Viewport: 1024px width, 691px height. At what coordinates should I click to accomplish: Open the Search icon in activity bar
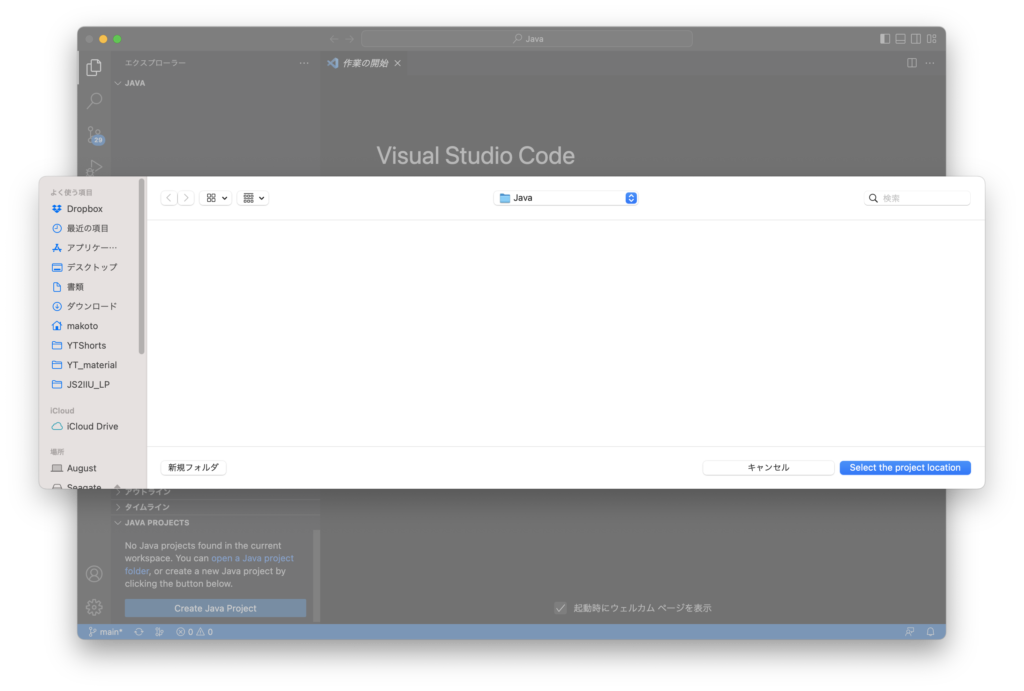94,101
